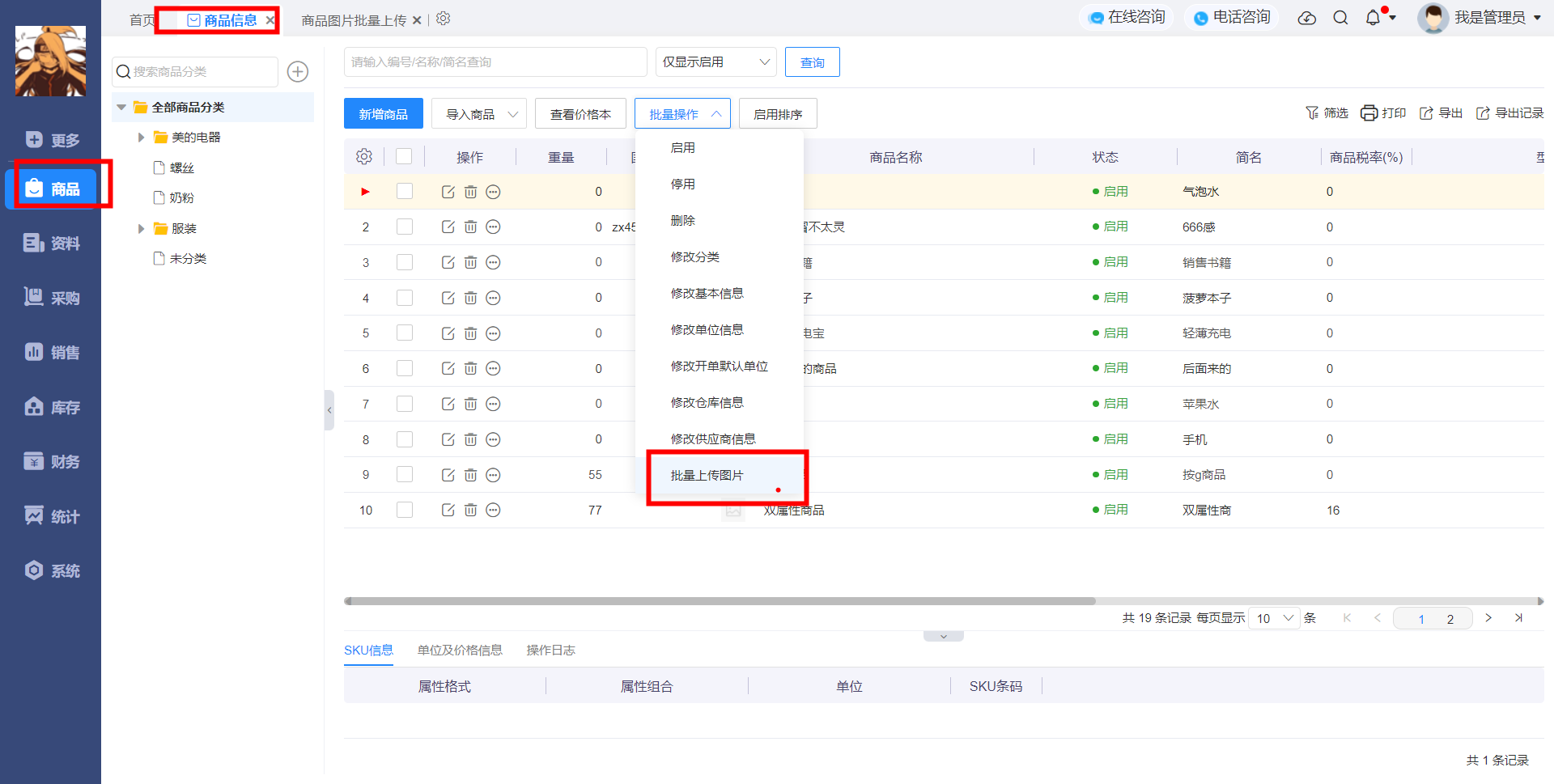
Task: Open more actions for row 4
Action: click(x=493, y=298)
